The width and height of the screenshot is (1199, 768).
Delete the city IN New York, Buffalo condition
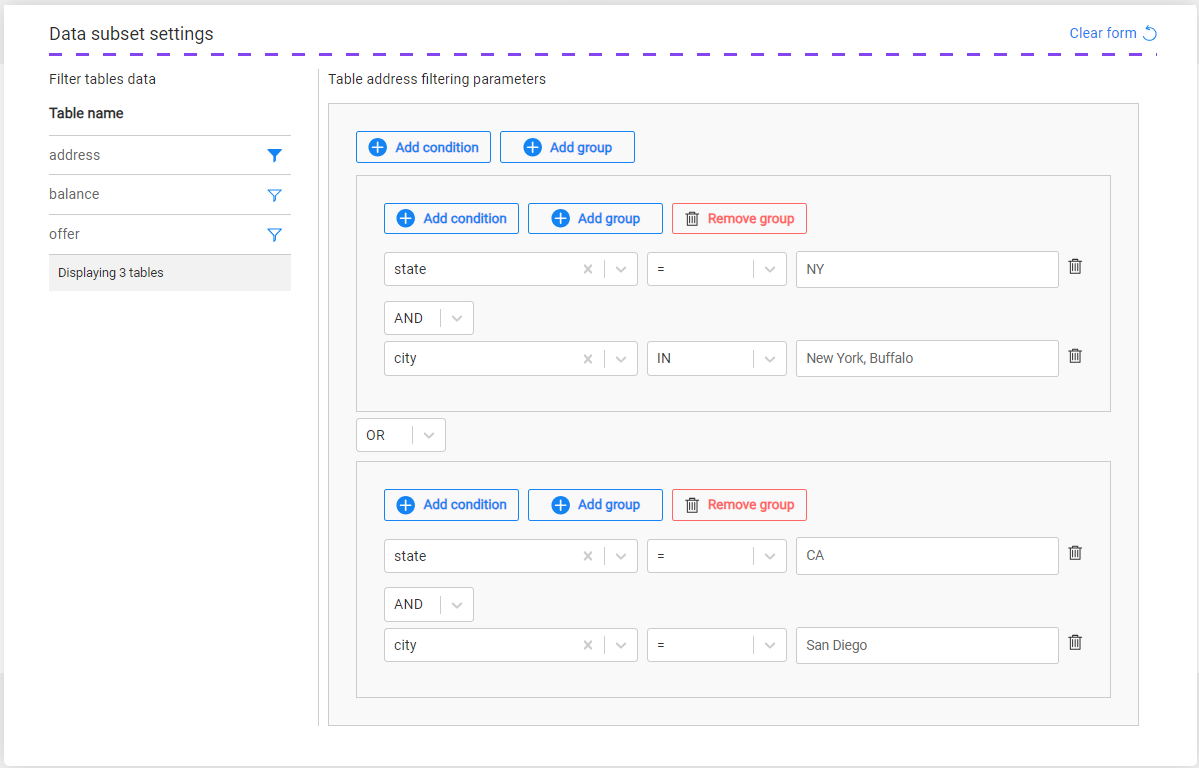click(1075, 356)
